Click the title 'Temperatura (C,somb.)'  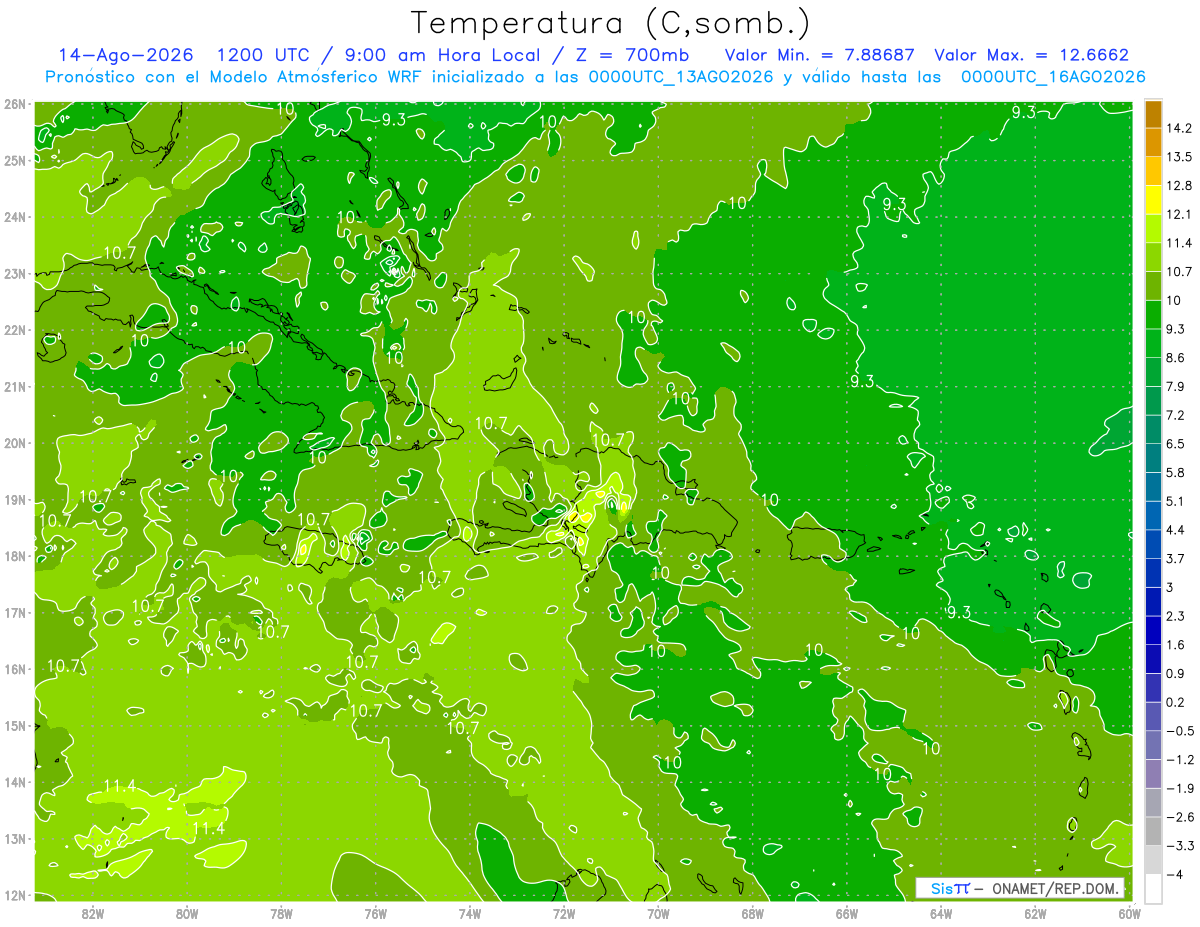click(x=611, y=24)
